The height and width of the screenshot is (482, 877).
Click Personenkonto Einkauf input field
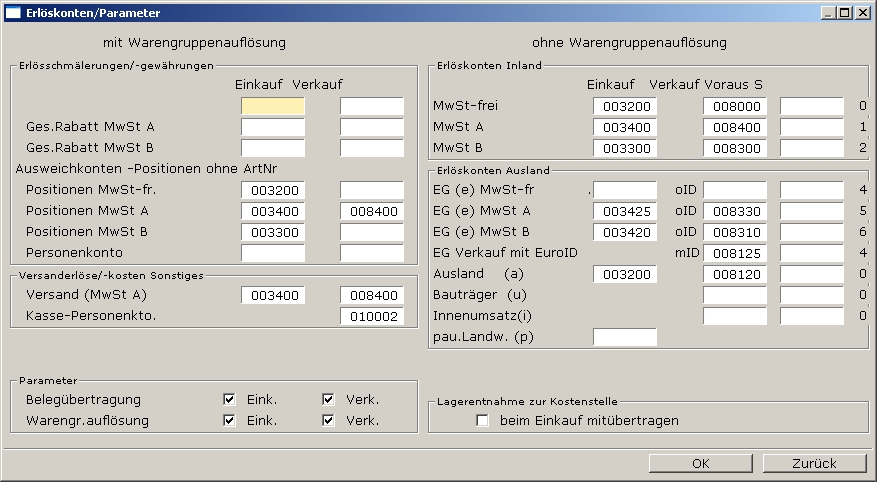tap(273, 253)
